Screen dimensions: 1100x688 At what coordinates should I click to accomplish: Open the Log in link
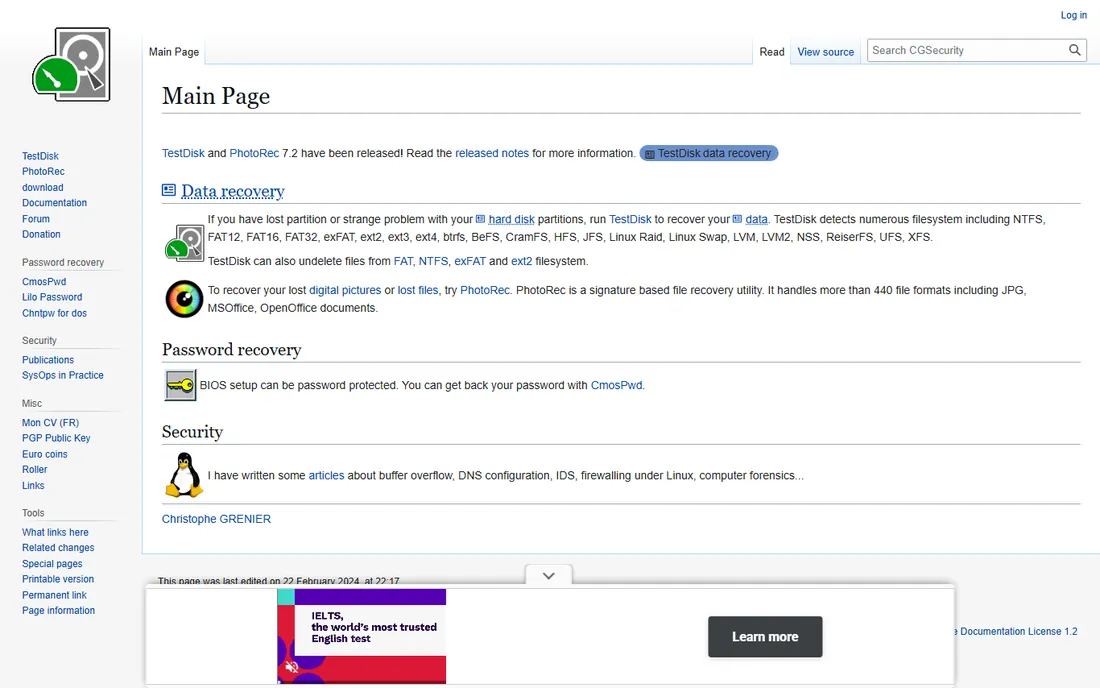tap(1073, 15)
